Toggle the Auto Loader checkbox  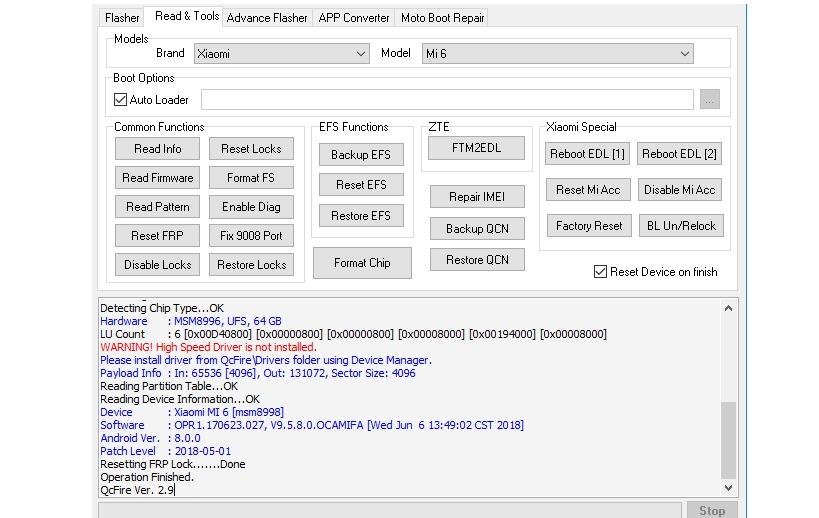[120, 100]
